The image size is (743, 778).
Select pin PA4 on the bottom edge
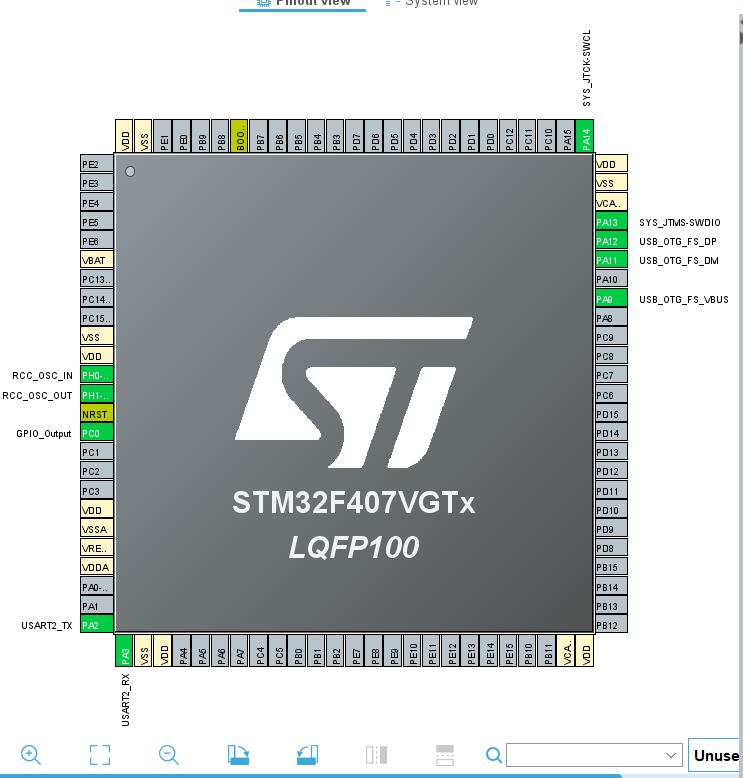coord(182,651)
